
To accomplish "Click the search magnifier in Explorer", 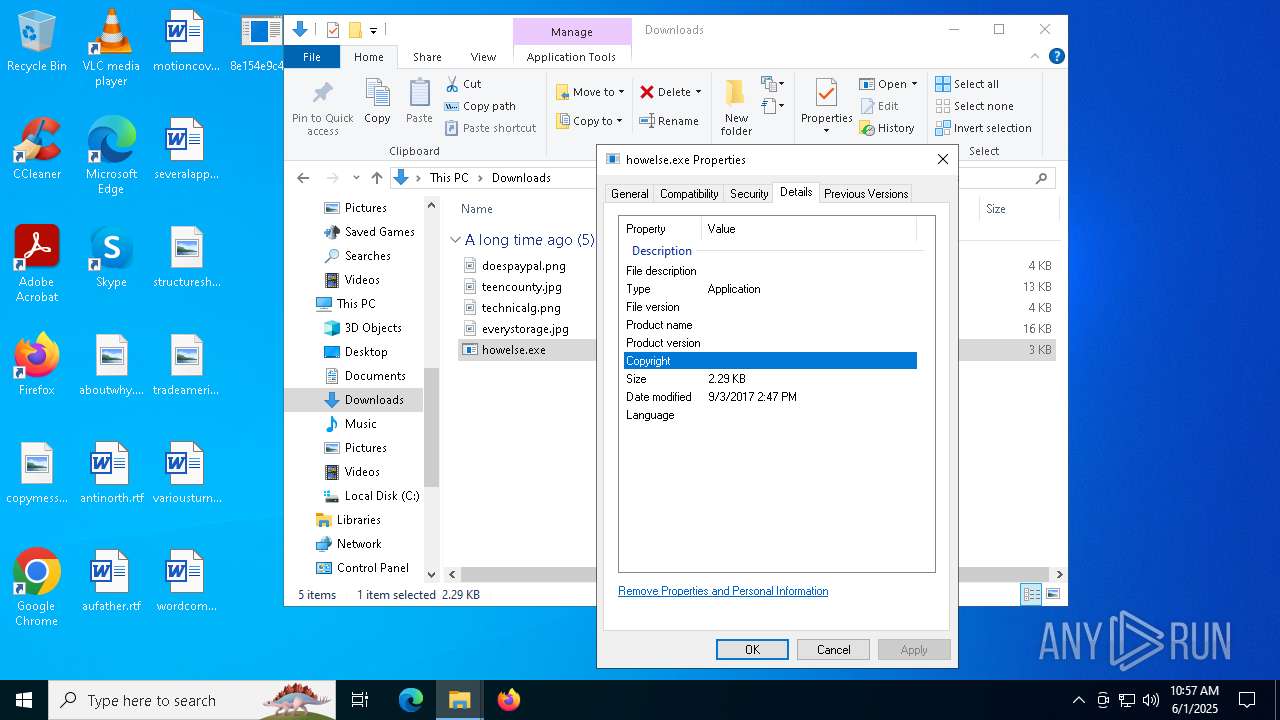I will (x=1041, y=178).
